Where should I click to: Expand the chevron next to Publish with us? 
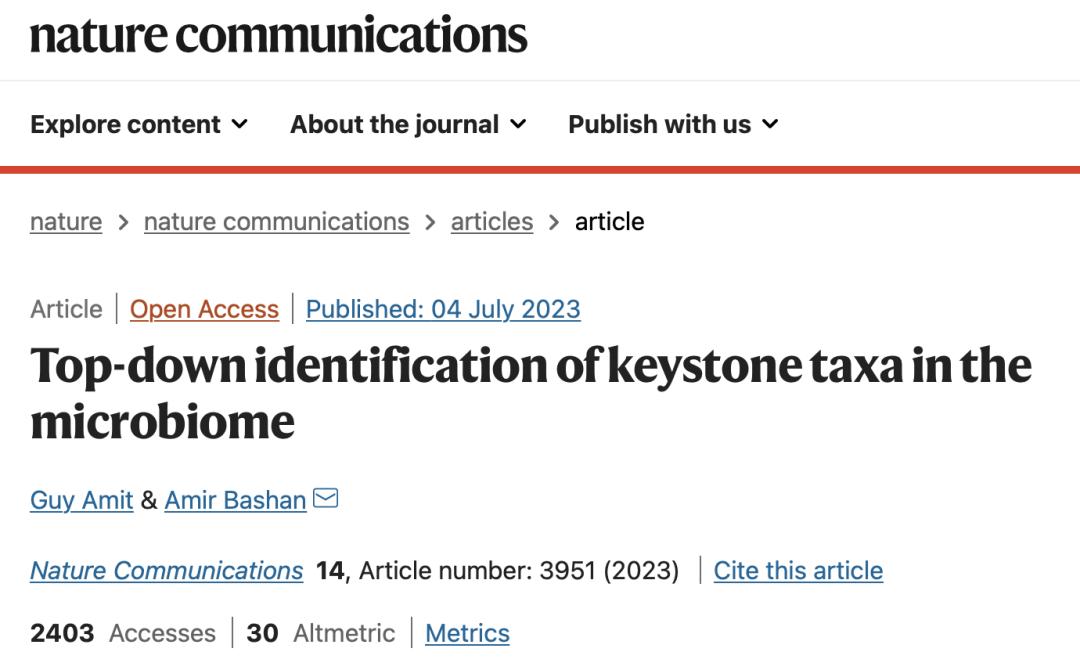tap(770, 124)
